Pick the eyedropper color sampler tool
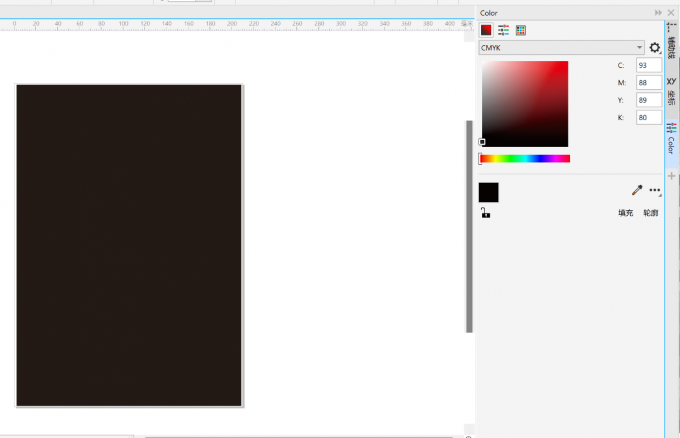The width and height of the screenshot is (680, 438). (637, 190)
